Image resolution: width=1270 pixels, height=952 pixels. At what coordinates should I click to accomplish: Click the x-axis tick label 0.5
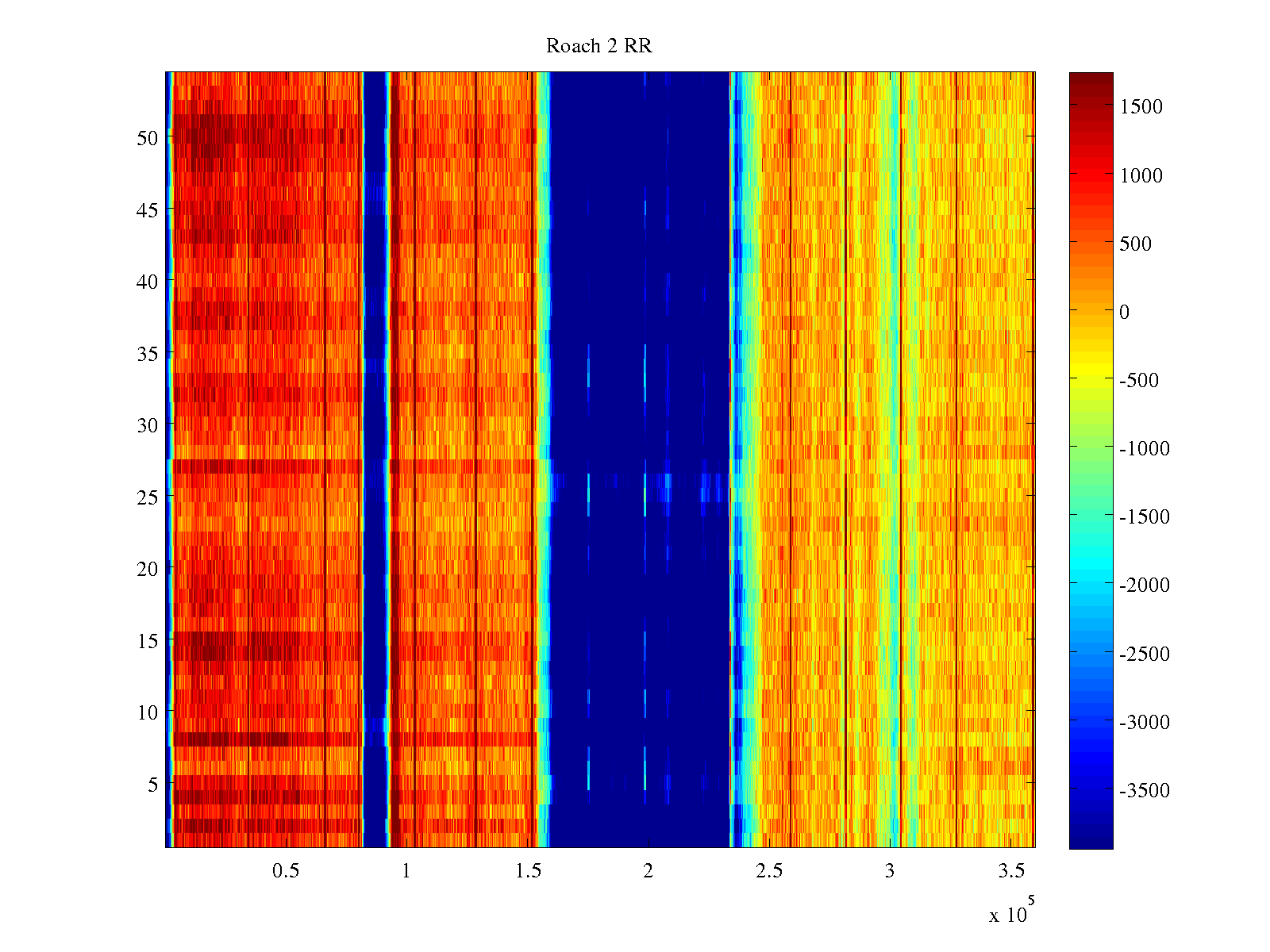coord(286,871)
